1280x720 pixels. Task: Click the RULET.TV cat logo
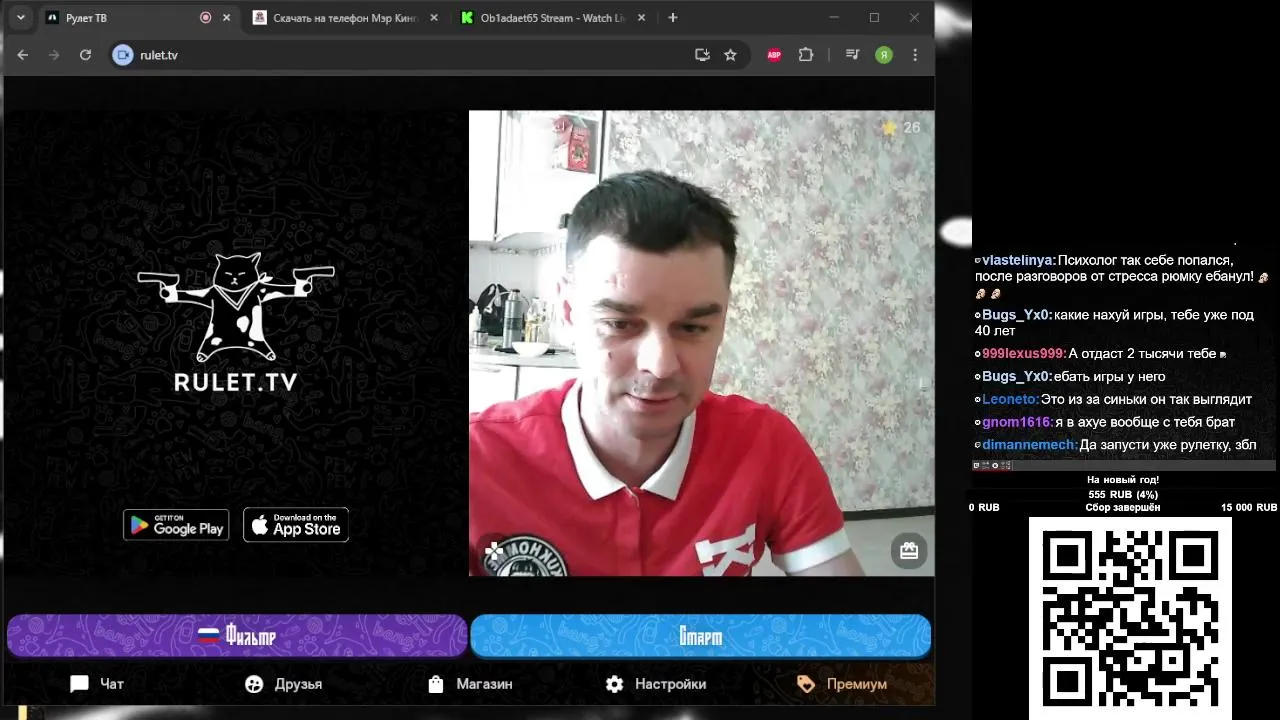(236, 321)
